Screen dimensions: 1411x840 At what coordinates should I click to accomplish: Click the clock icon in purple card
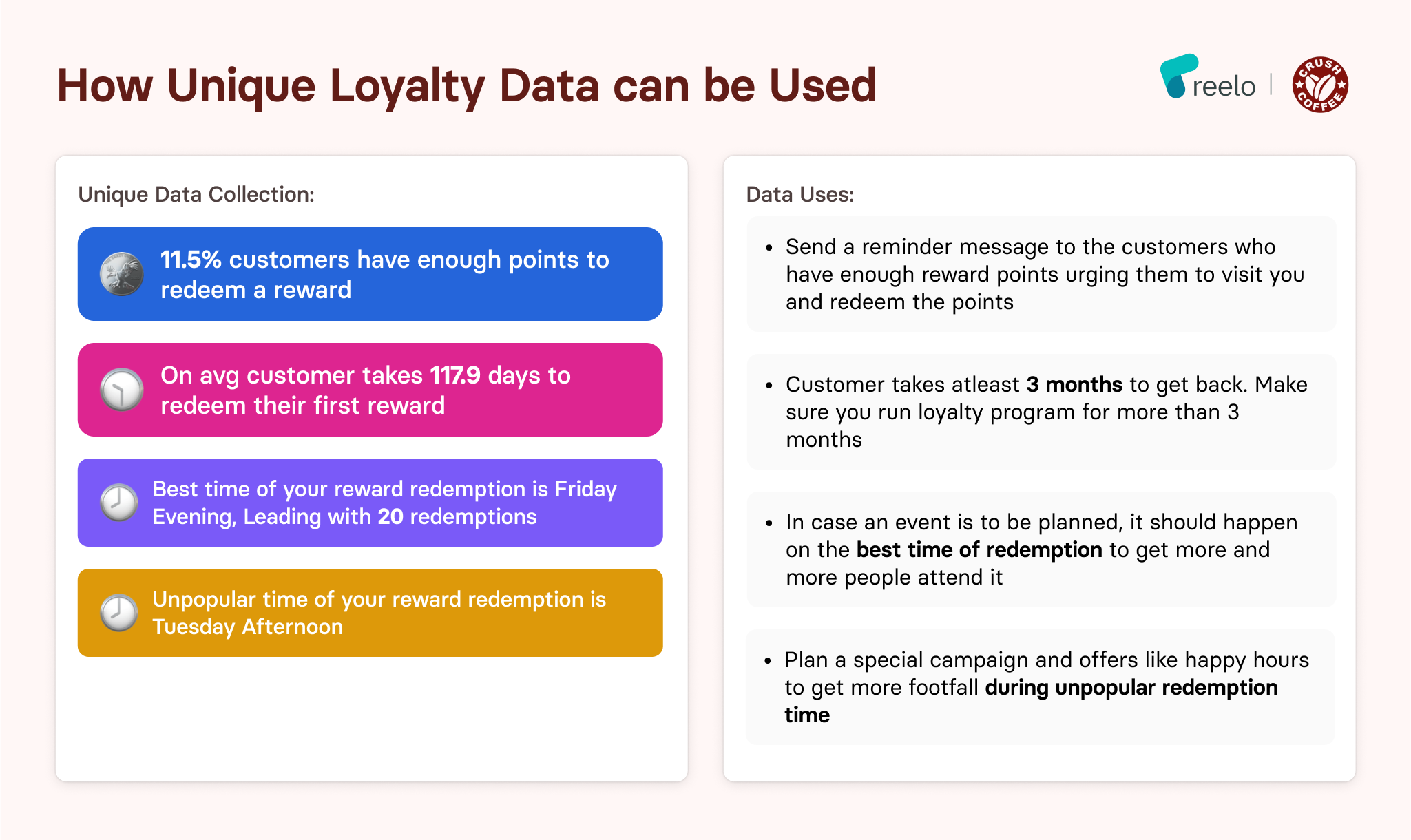point(119,502)
